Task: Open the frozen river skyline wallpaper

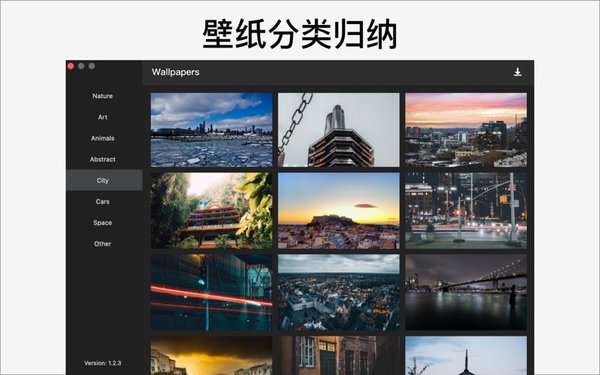Action: tap(211, 130)
